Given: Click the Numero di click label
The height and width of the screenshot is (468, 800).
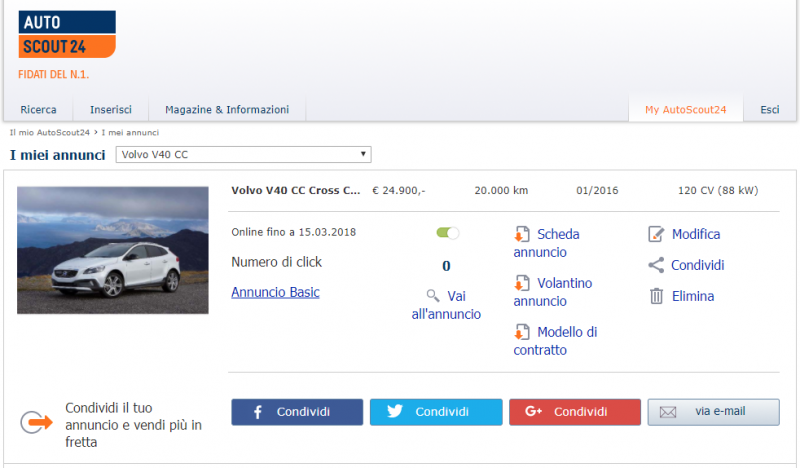Looking at the screenshot, I should [x=277, y=262].
